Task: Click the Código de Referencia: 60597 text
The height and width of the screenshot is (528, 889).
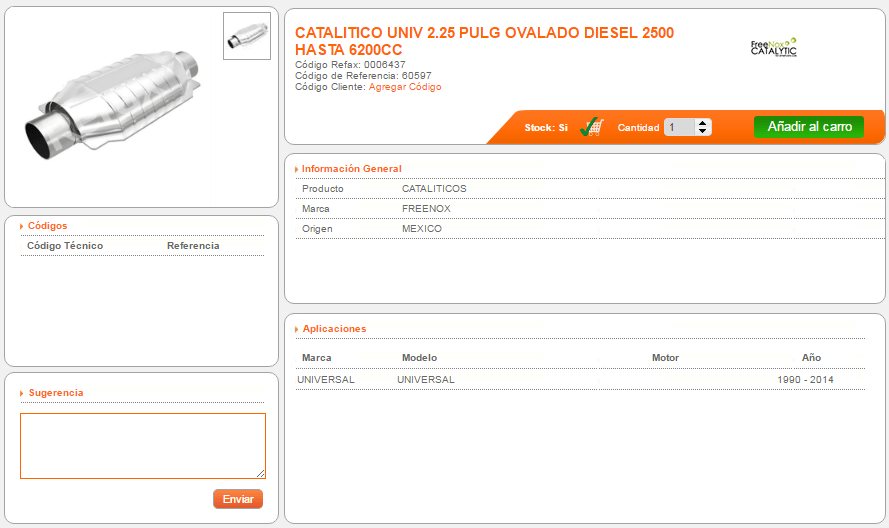Action: [363, 75]
